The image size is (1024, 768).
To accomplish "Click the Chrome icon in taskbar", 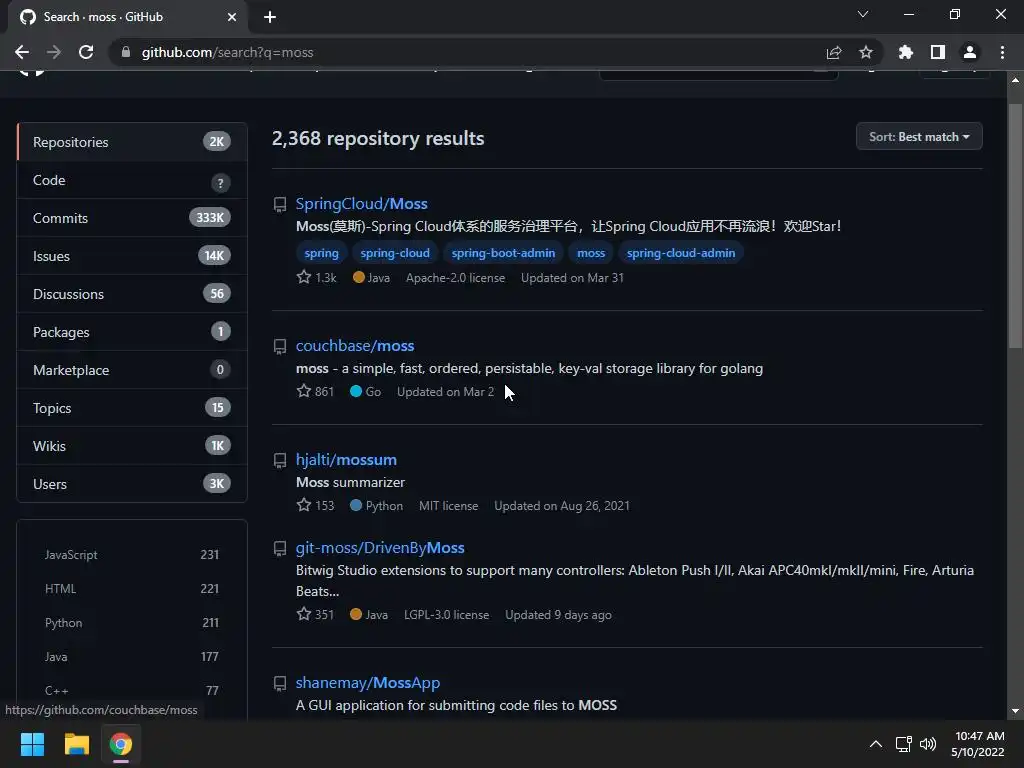I will click(121, 744).
